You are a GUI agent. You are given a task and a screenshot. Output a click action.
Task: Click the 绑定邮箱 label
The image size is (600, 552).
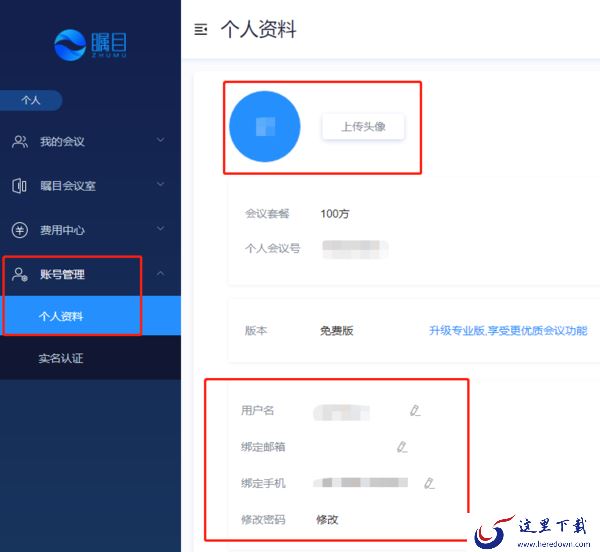[x=263, y=447]
